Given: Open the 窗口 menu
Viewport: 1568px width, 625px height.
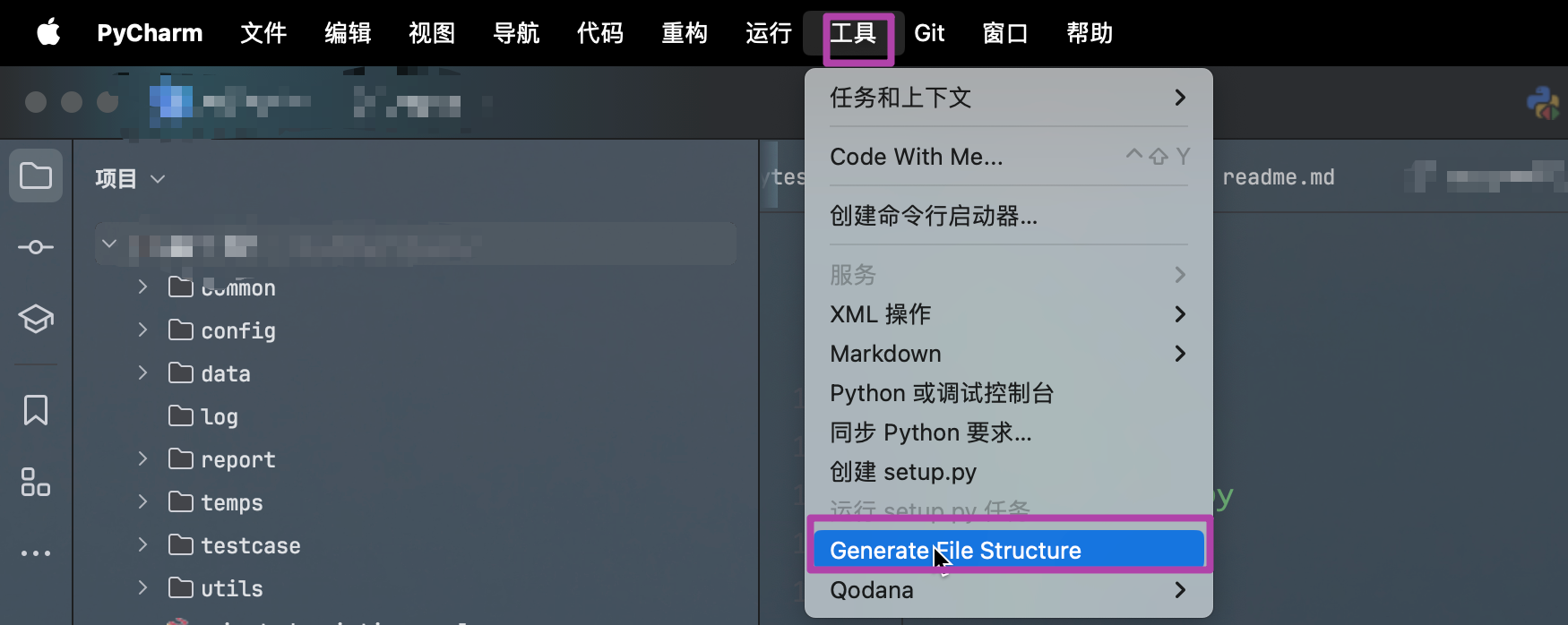Looking at the screenshot, I should 1005,33.
